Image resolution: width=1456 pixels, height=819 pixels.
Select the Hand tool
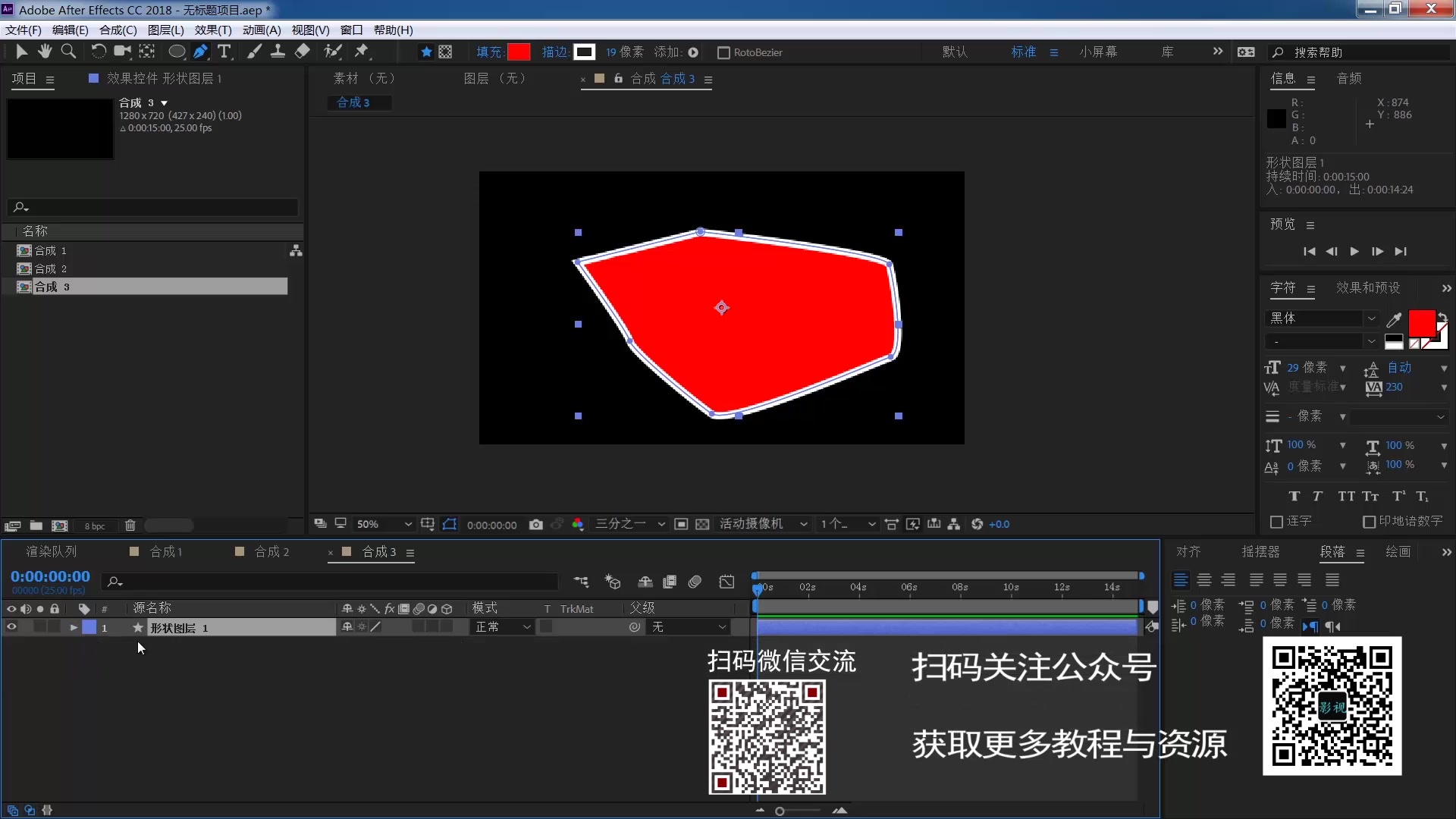45,52
